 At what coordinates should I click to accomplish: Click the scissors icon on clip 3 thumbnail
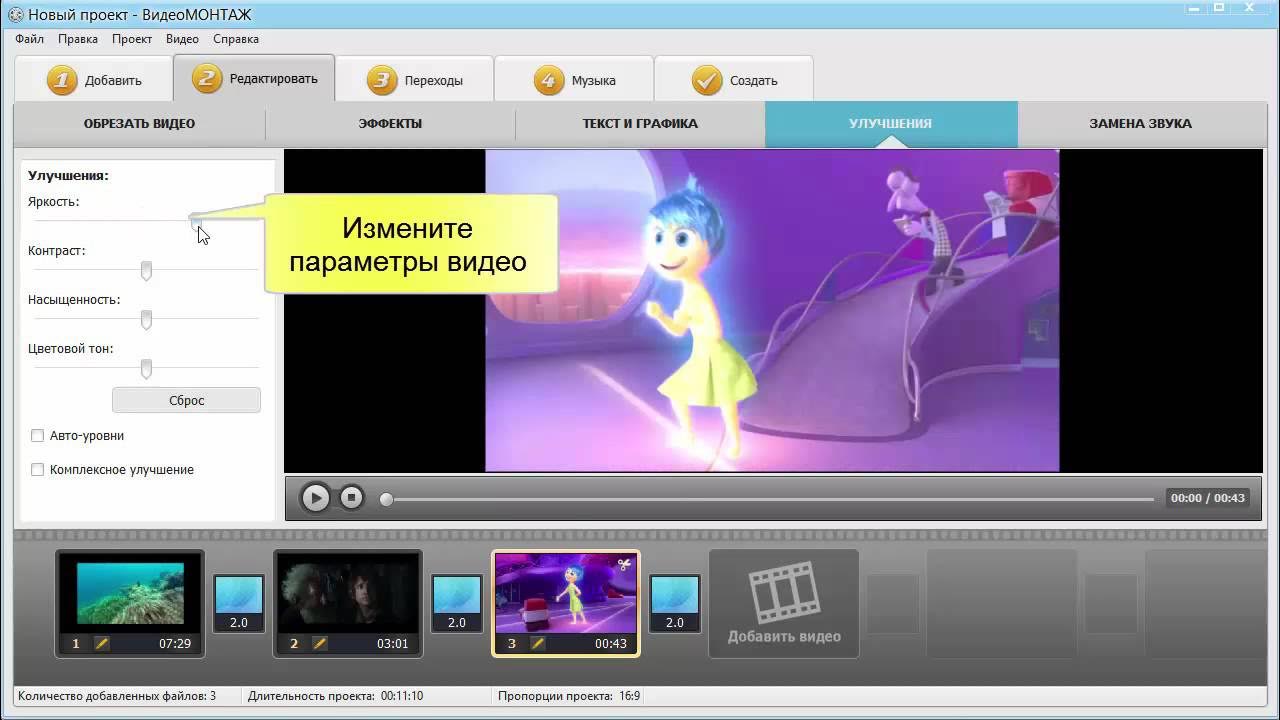click(624, 564)
